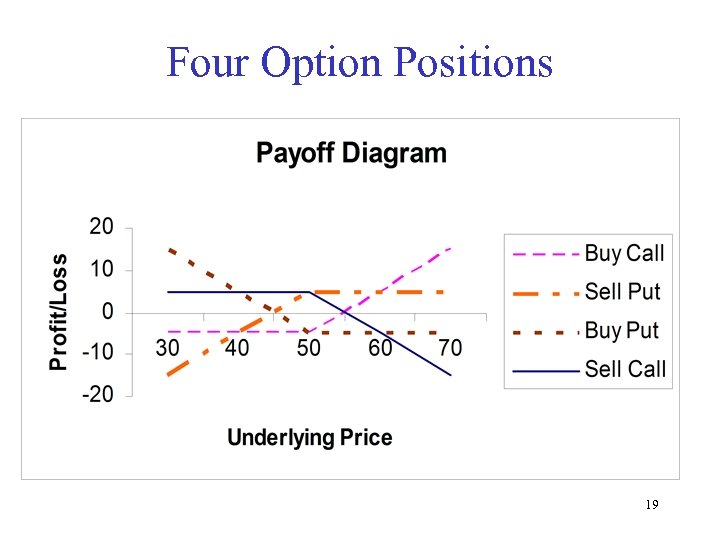Image resolution: width=720 pixels, height=540 pixels.
Task: Click the brown dotted Buy Put legend swatch
Action: coord(545,331)
